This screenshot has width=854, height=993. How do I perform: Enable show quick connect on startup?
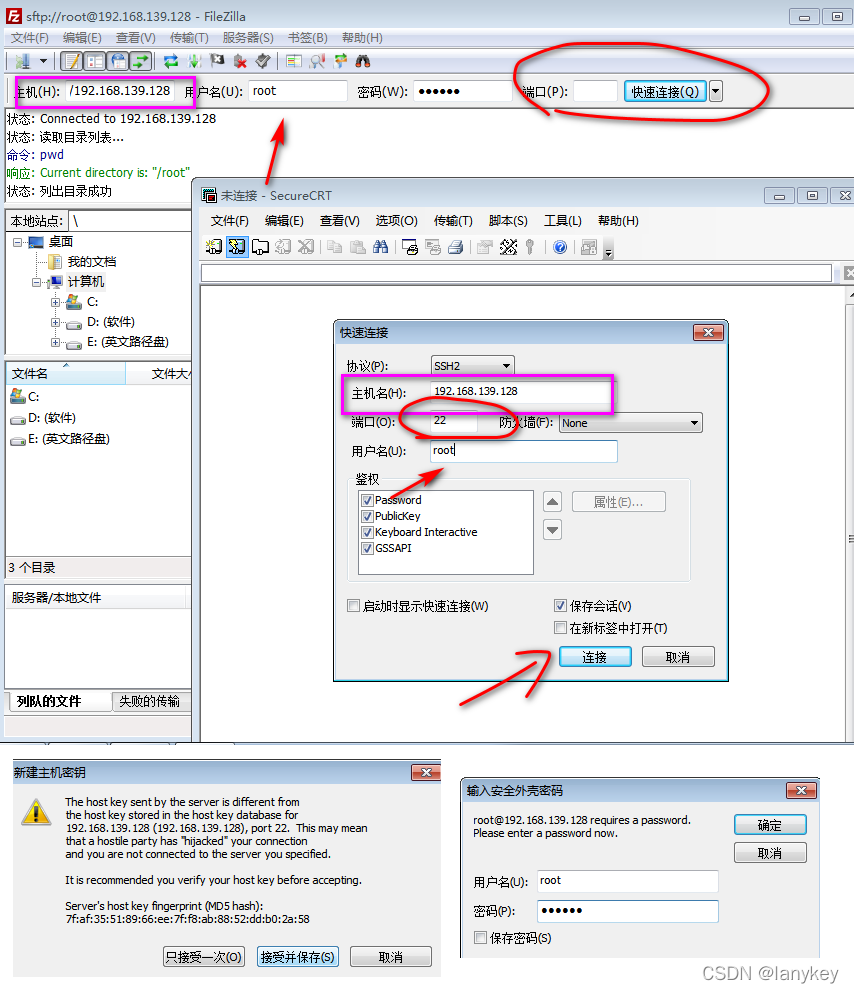pyautogui.click(x=353, y=606)
